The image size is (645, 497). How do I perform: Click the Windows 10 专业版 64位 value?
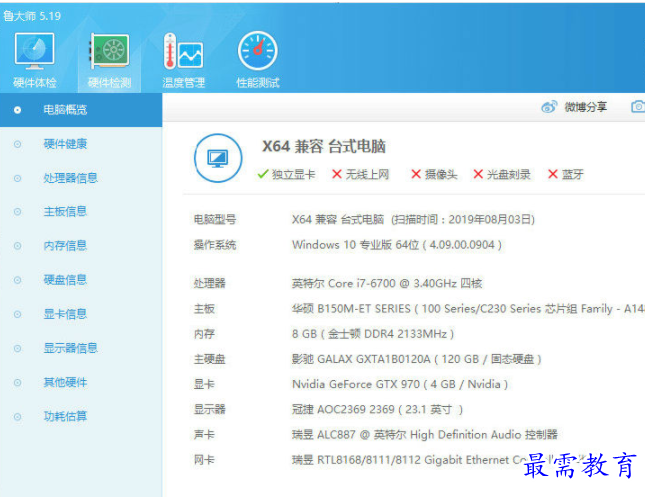(x=397, y=245)
